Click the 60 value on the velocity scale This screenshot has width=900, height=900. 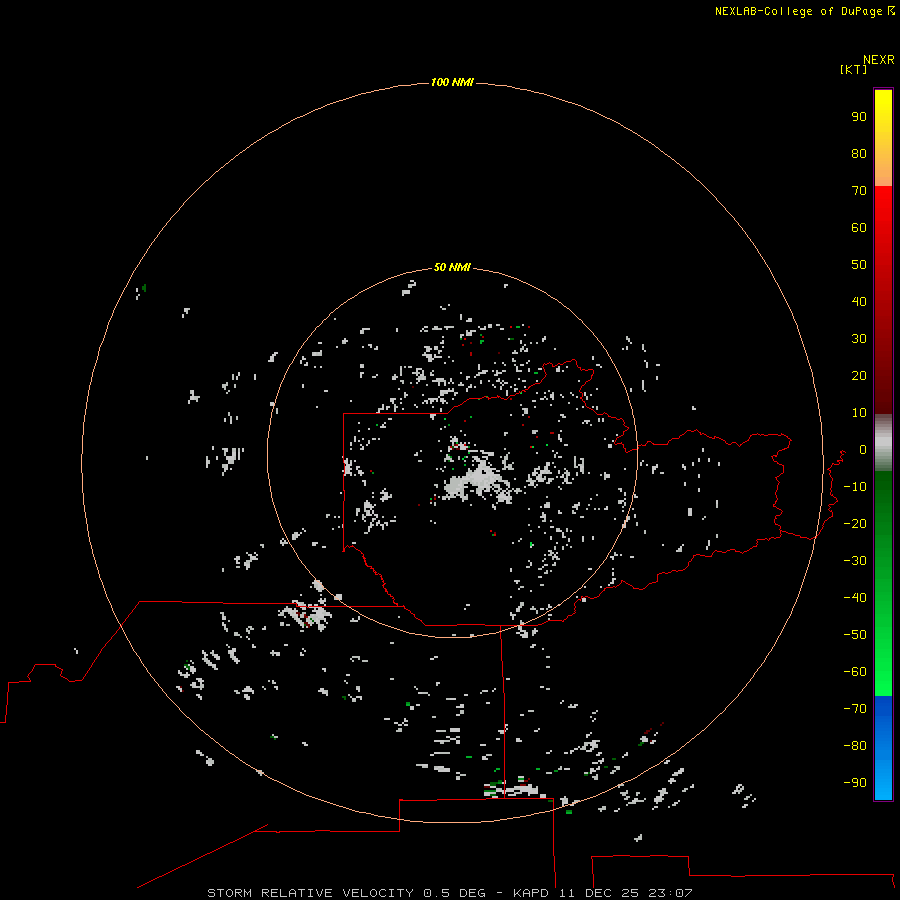[x=859, y=228]
